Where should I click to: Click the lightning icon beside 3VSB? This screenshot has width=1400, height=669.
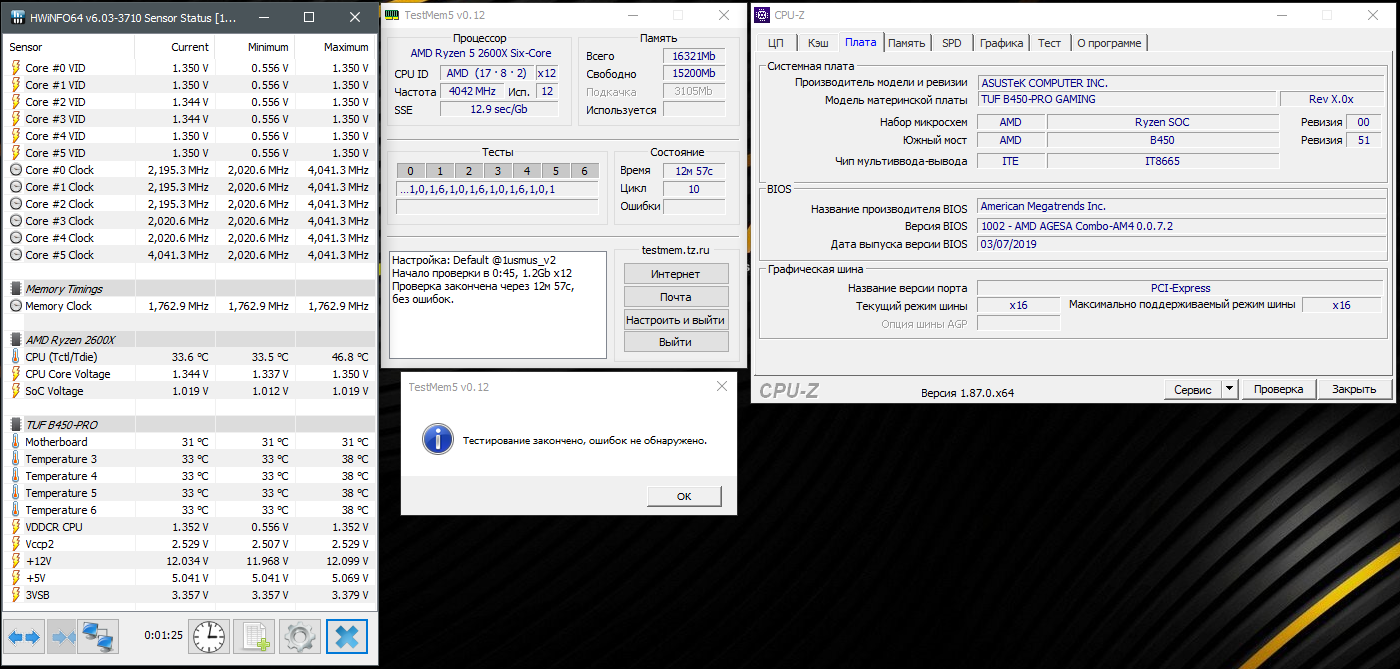[16, 595]
